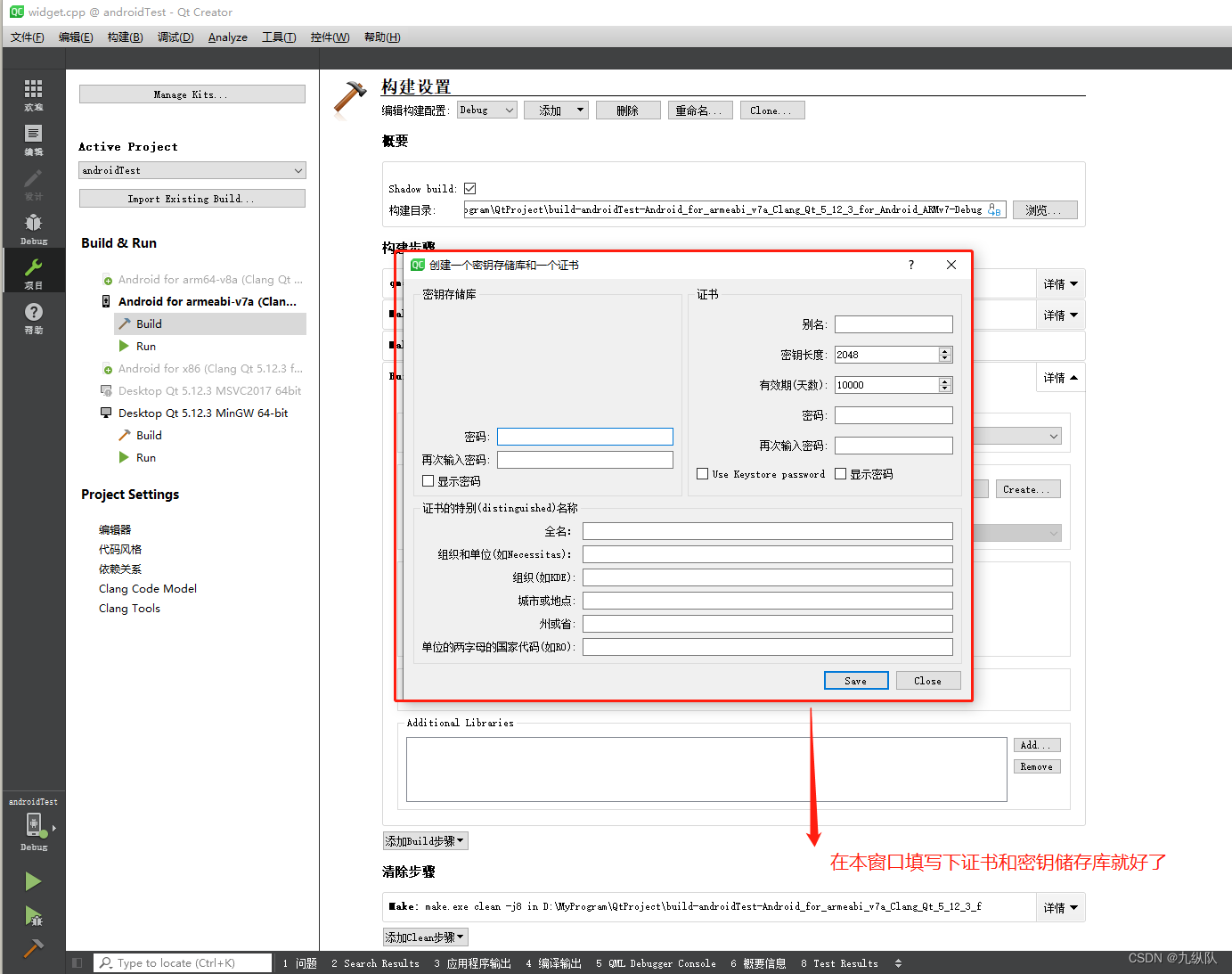Open the Add Build Step dropdown
1232x974 pixels.
point(425,841)
